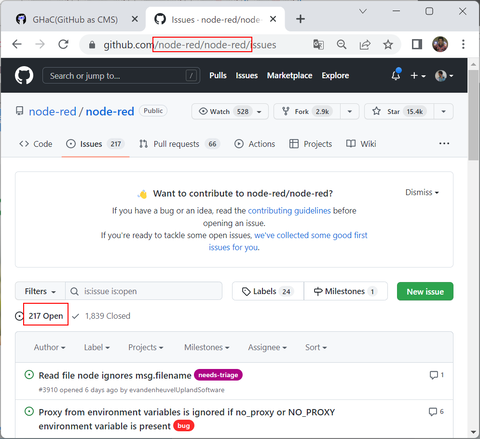
Task: Open the Chrome three-dot menu
Action: click(x=463, y=44)
